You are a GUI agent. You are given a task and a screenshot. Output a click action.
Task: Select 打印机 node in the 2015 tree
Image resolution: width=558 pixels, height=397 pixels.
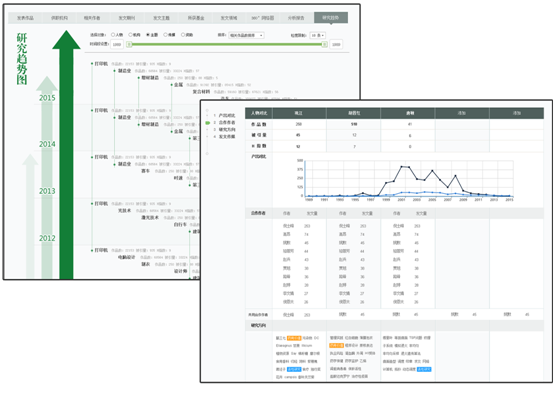(x=101, y=64)
